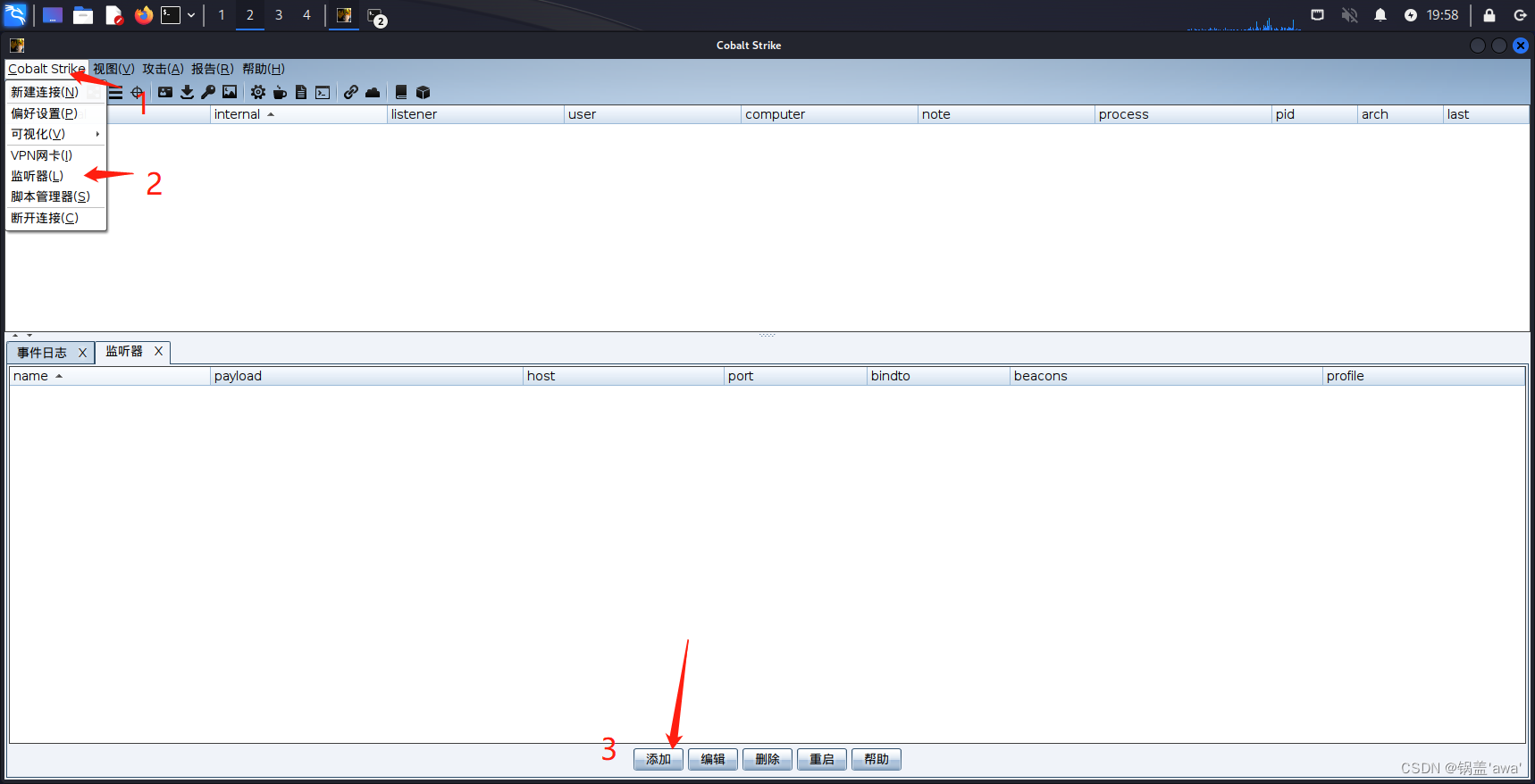Click the lock screen panel icon
The width and height of the screenshot is (1535, 784).
[1489, 15]
